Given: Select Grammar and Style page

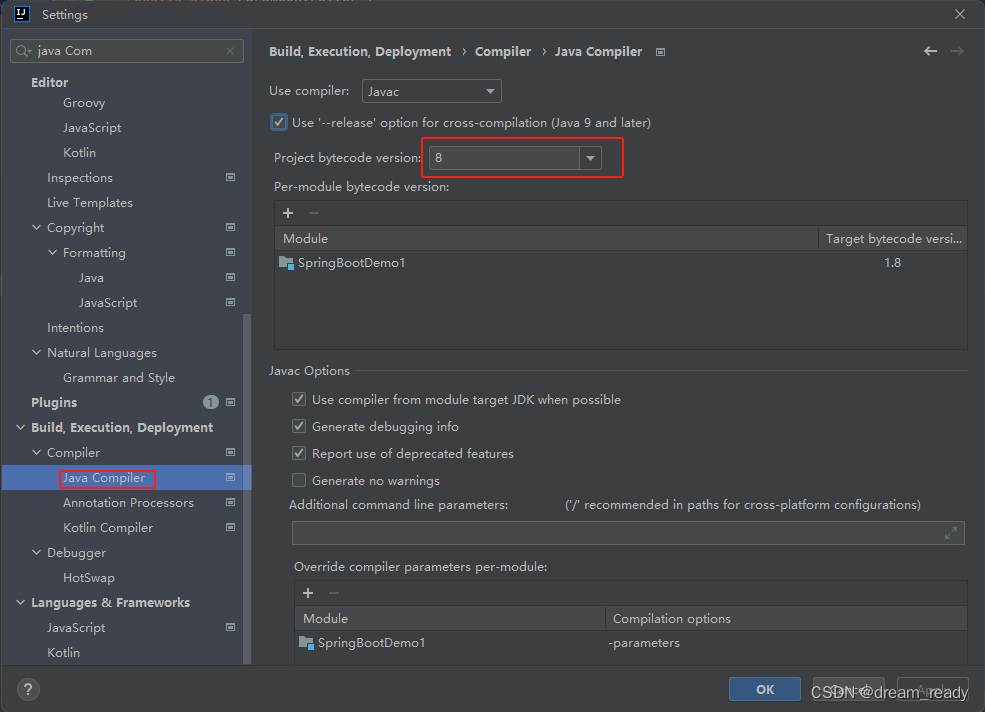Looking at the screenshot, I should click(119, 378).
